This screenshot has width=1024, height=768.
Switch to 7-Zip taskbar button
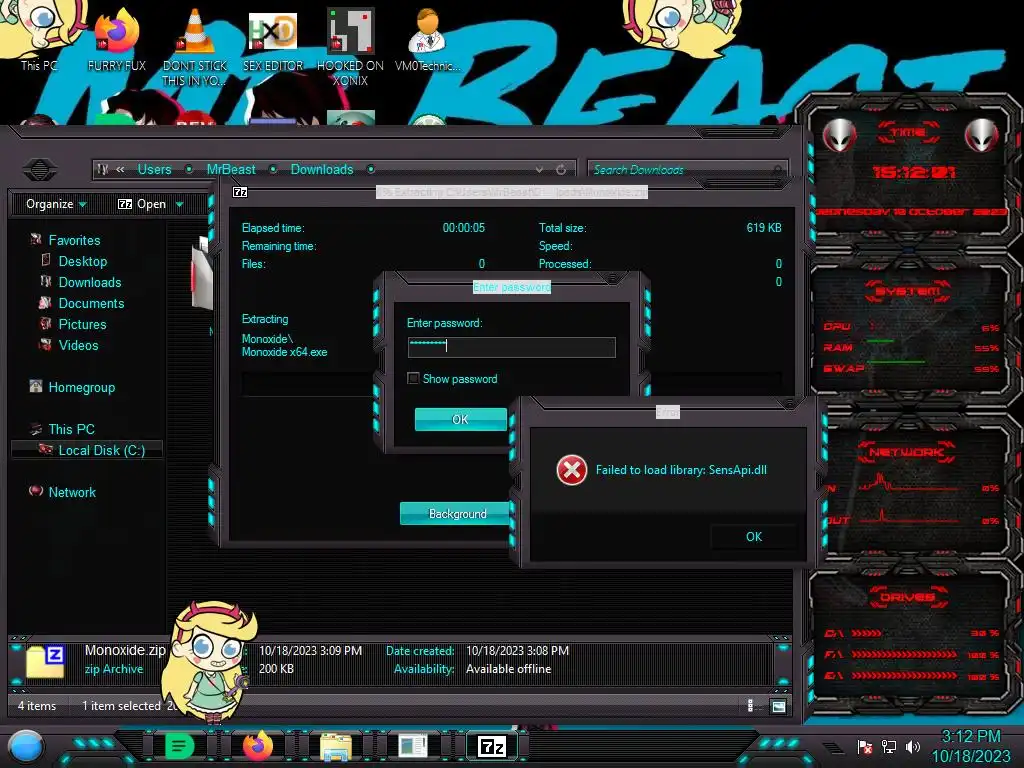(492, 746)
